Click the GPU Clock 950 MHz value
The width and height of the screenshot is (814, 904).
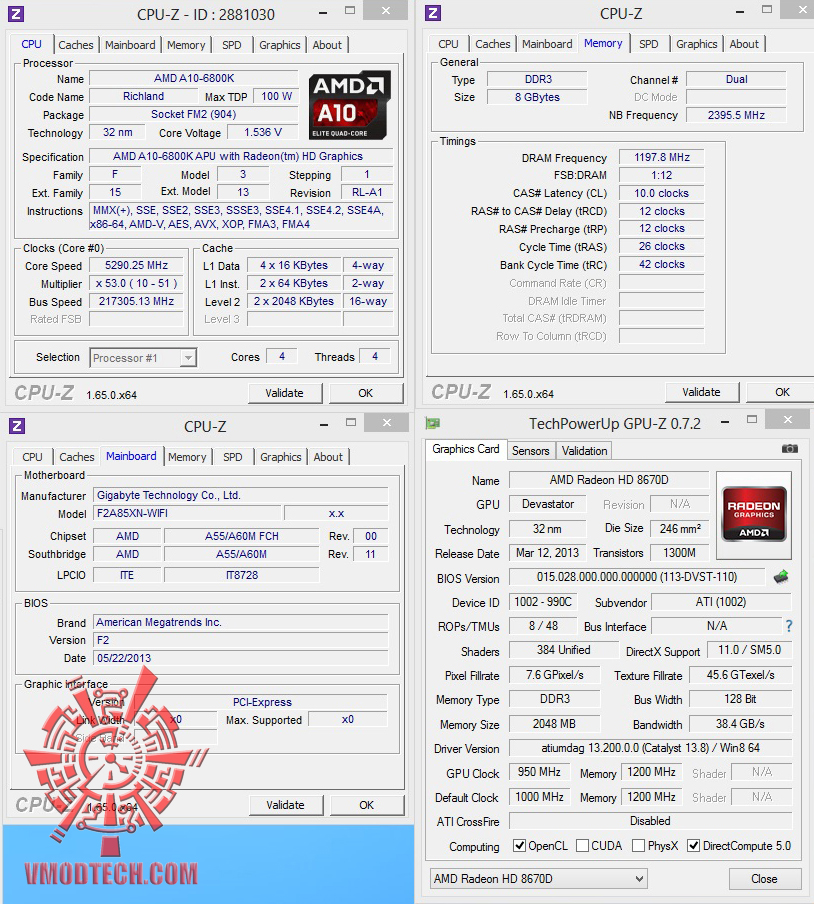539,771
